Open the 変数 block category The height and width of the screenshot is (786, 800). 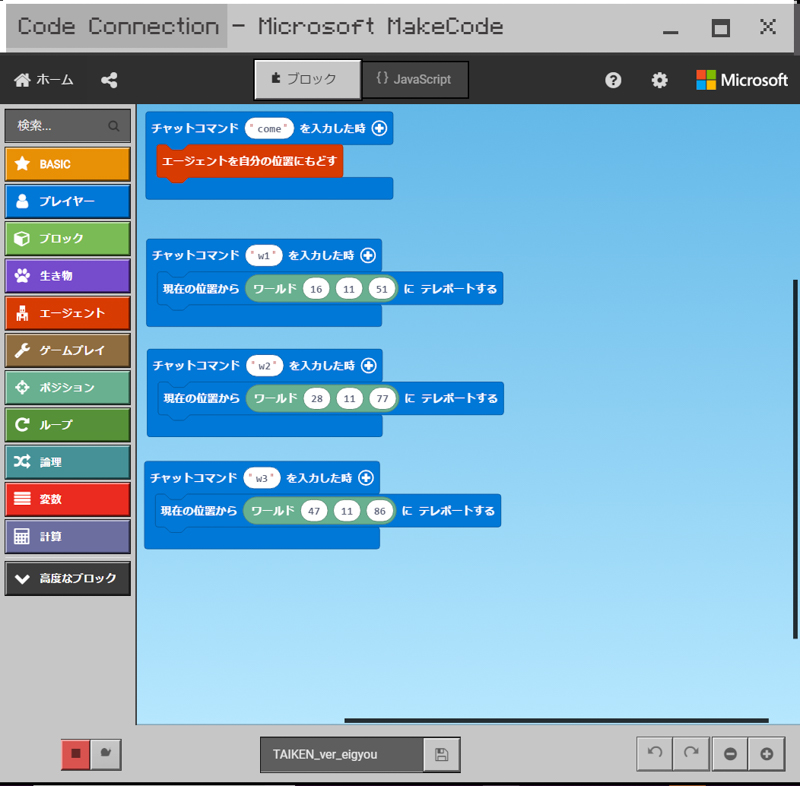coord(67,499)
